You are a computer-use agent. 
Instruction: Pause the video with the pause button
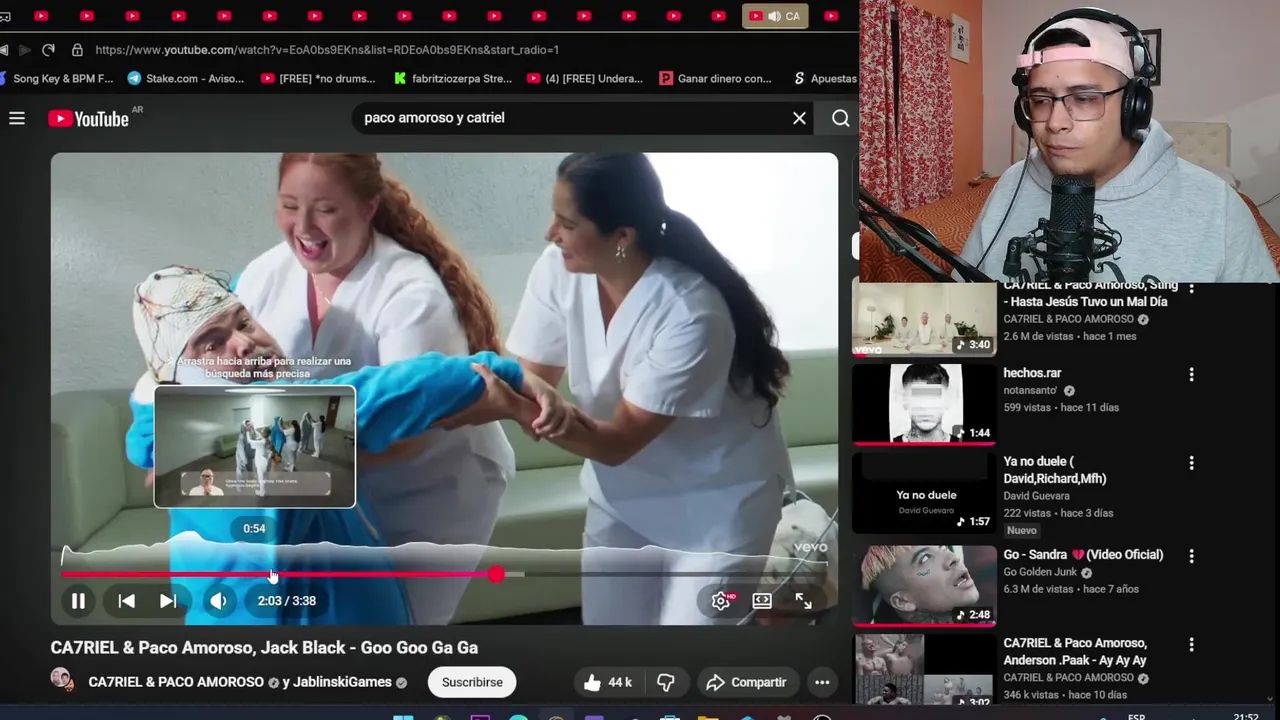point(78,601)
